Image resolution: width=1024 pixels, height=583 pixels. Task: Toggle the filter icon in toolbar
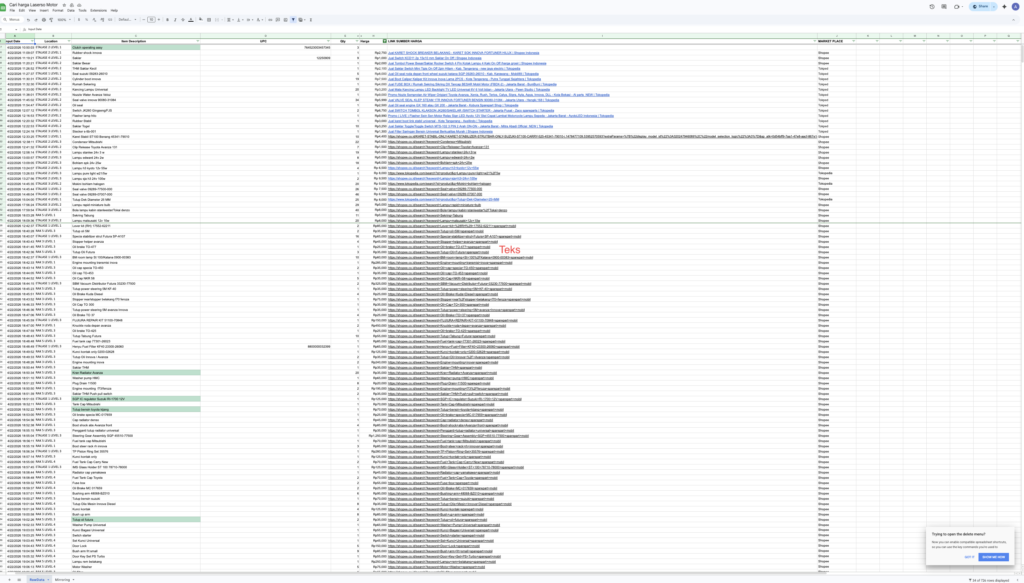pyautogui.click(x=293, y=20)
